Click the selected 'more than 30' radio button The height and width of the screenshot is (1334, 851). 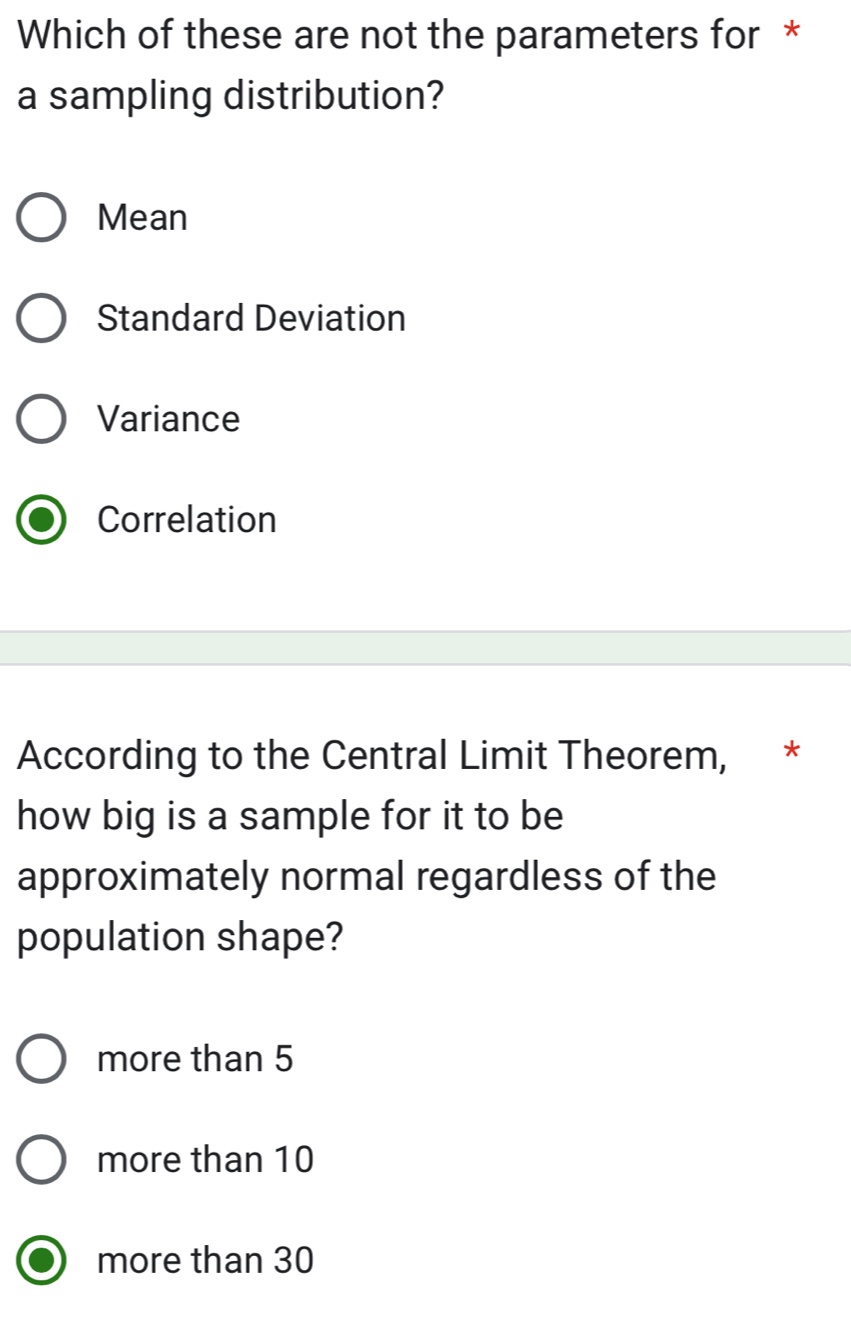tap(42, 1260)
